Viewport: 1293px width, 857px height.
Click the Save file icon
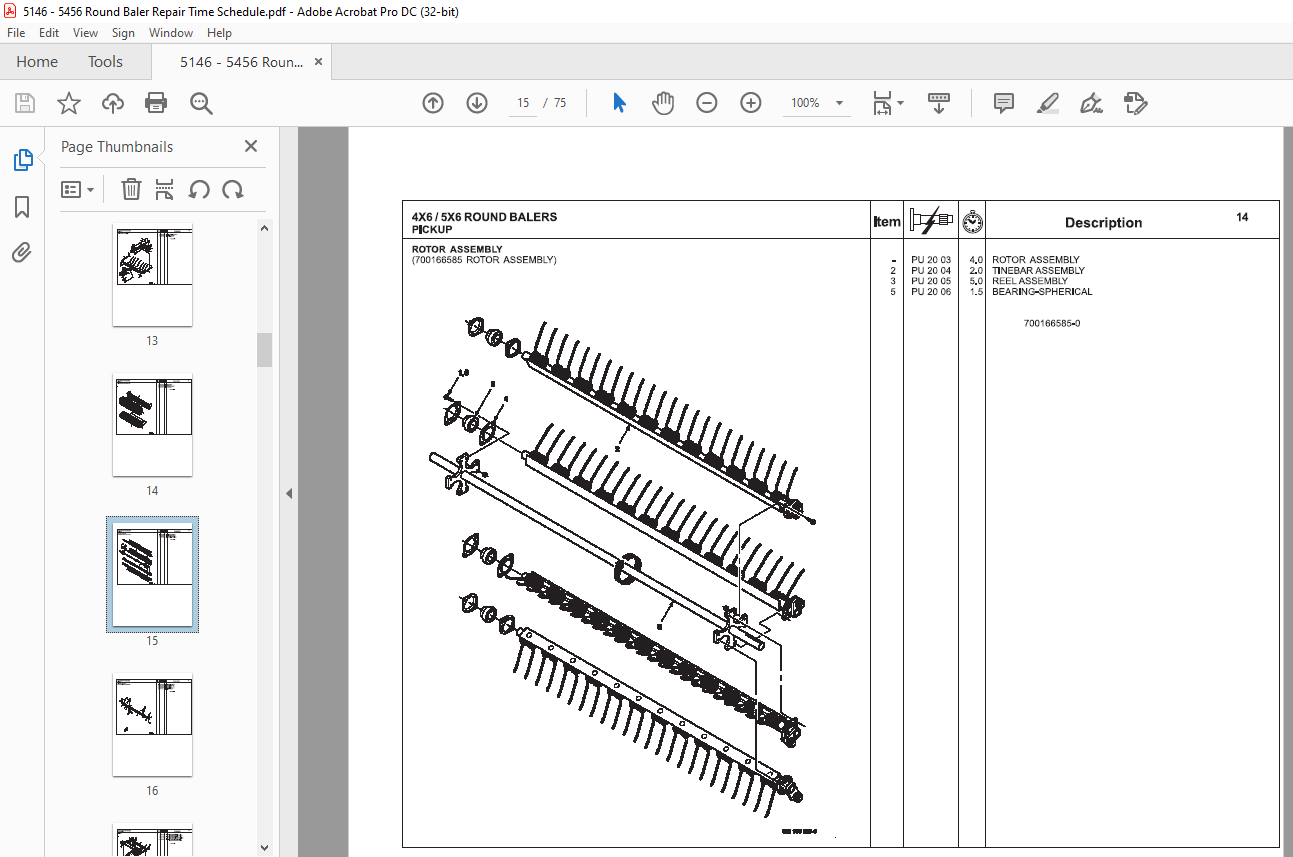(x=25, y=103)
